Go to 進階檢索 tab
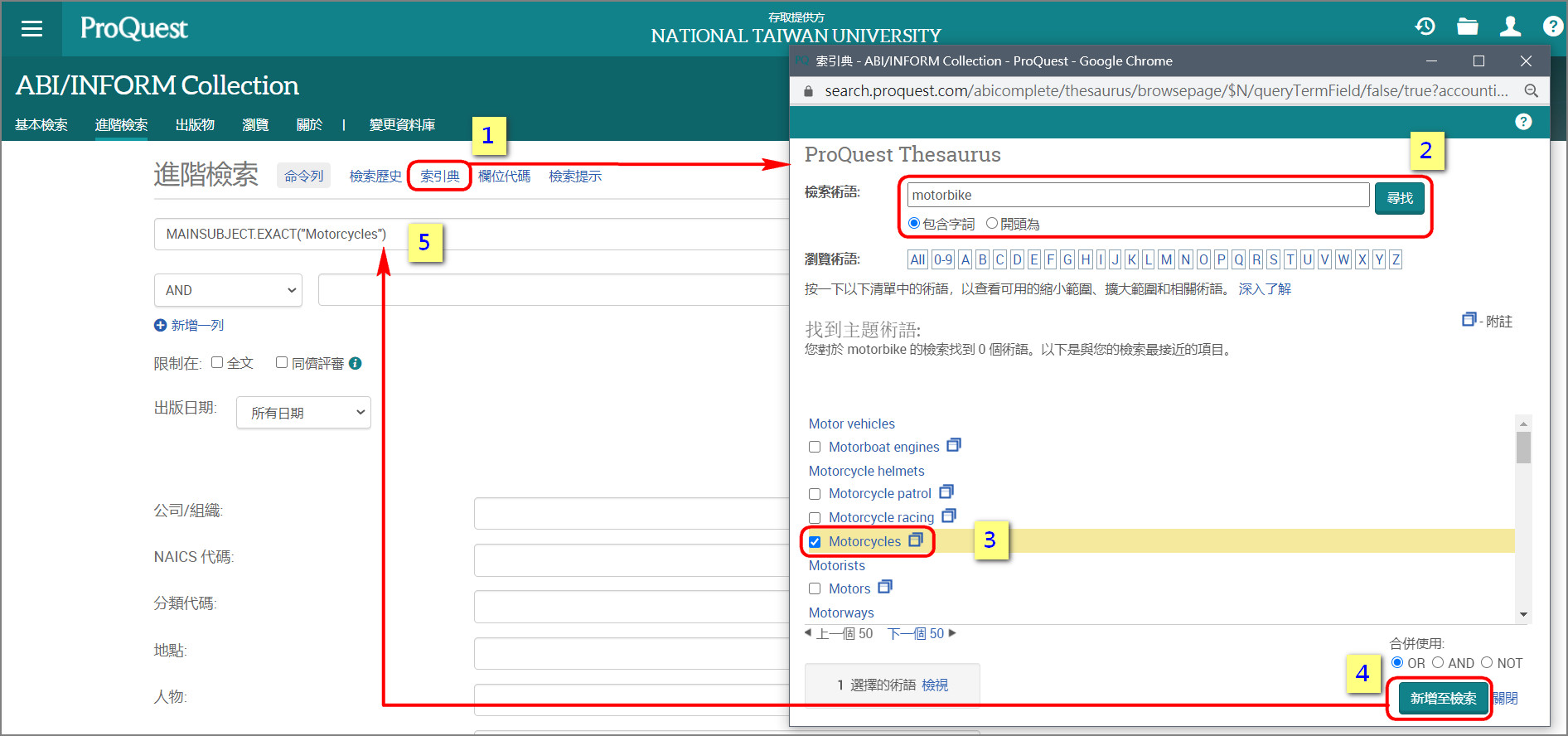The width and height of the screenshot is (1568, 736). (121, 124)
